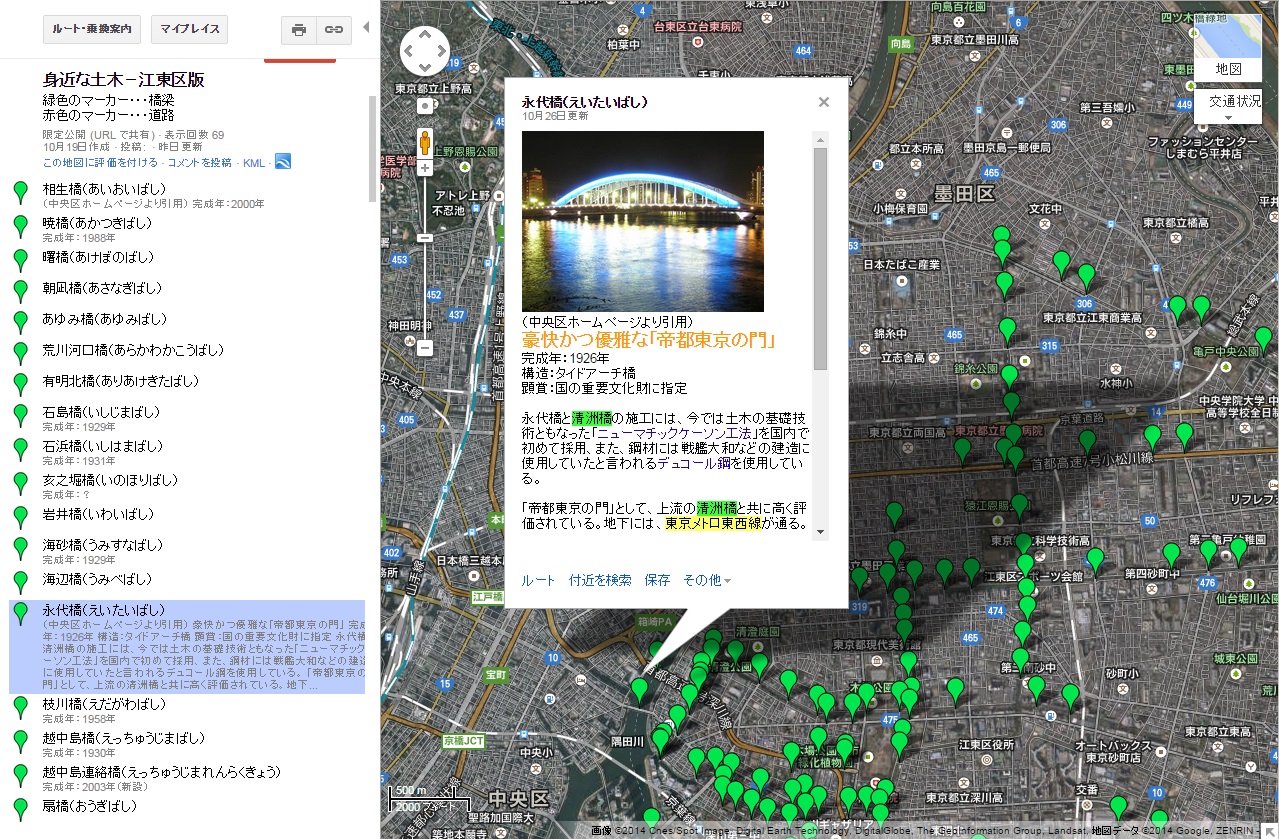The width and height of the screenshot is (1279, 839).
Task: Click the pan-up arrow on navigation control
Action: (425, 35)
